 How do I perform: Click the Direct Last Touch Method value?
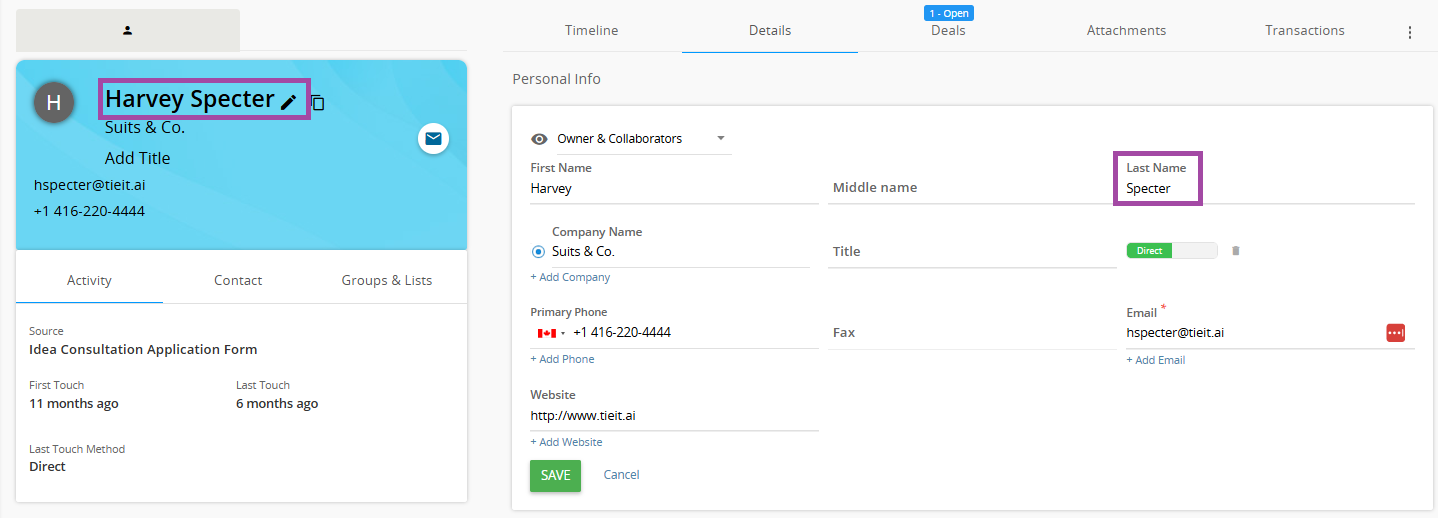point(47,467)
